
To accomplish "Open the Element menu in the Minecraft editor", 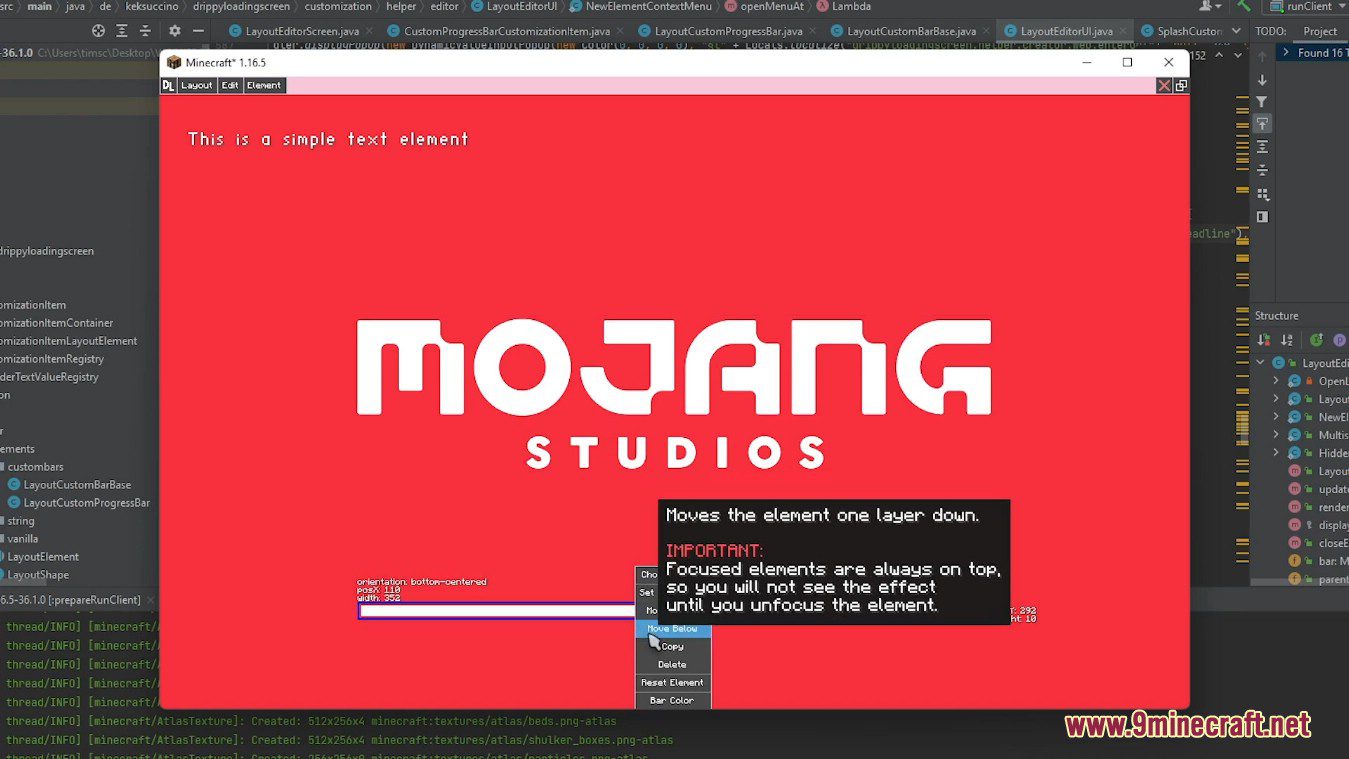I will tap(264, 86).
